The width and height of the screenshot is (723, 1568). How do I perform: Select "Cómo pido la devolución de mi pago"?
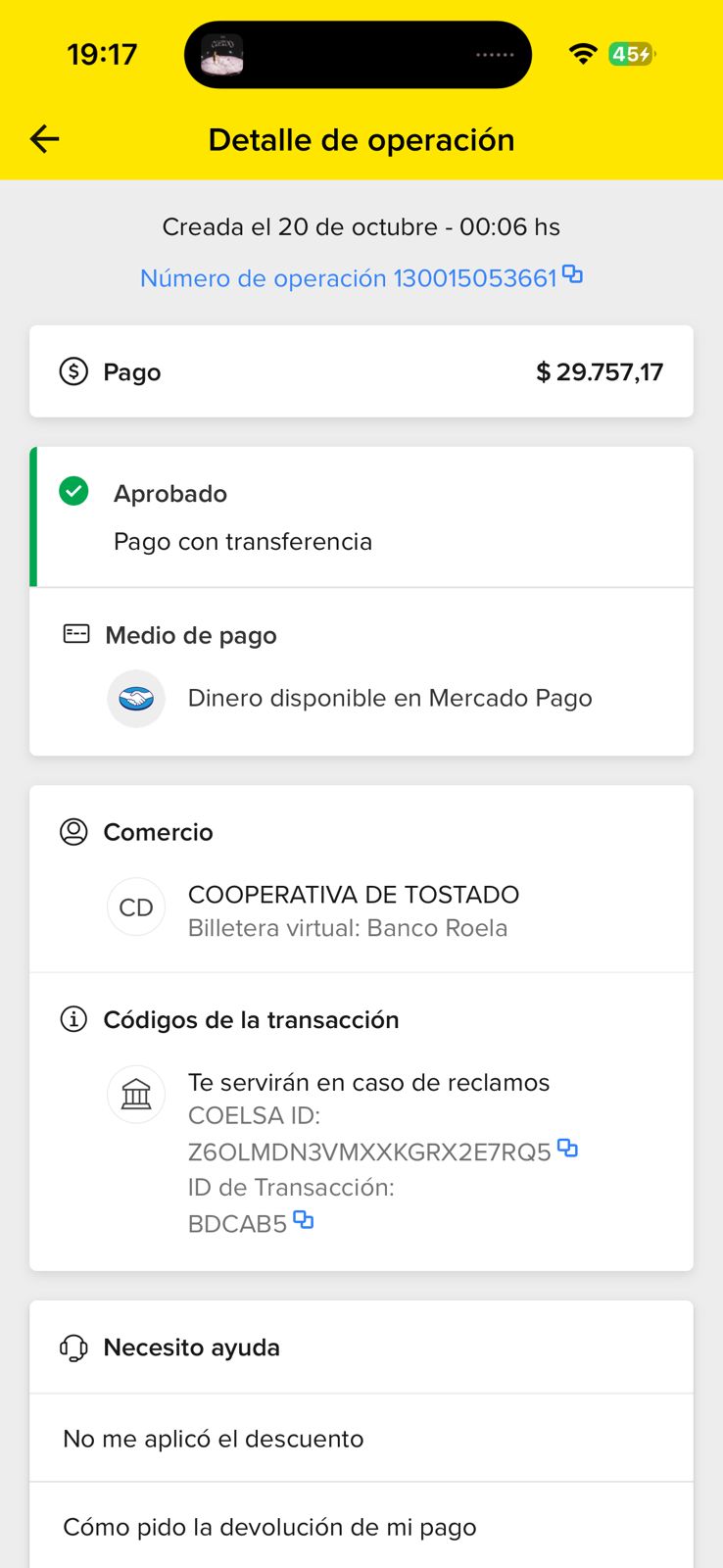tap(269, 1527)
